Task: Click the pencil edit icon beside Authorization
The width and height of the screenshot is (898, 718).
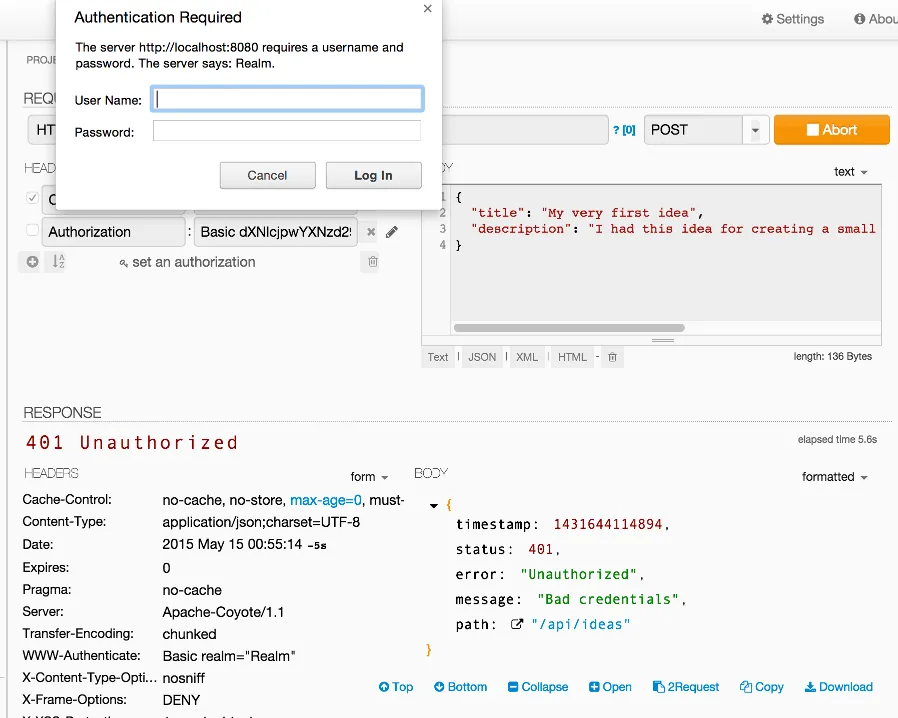Action: tap(392, 232)
